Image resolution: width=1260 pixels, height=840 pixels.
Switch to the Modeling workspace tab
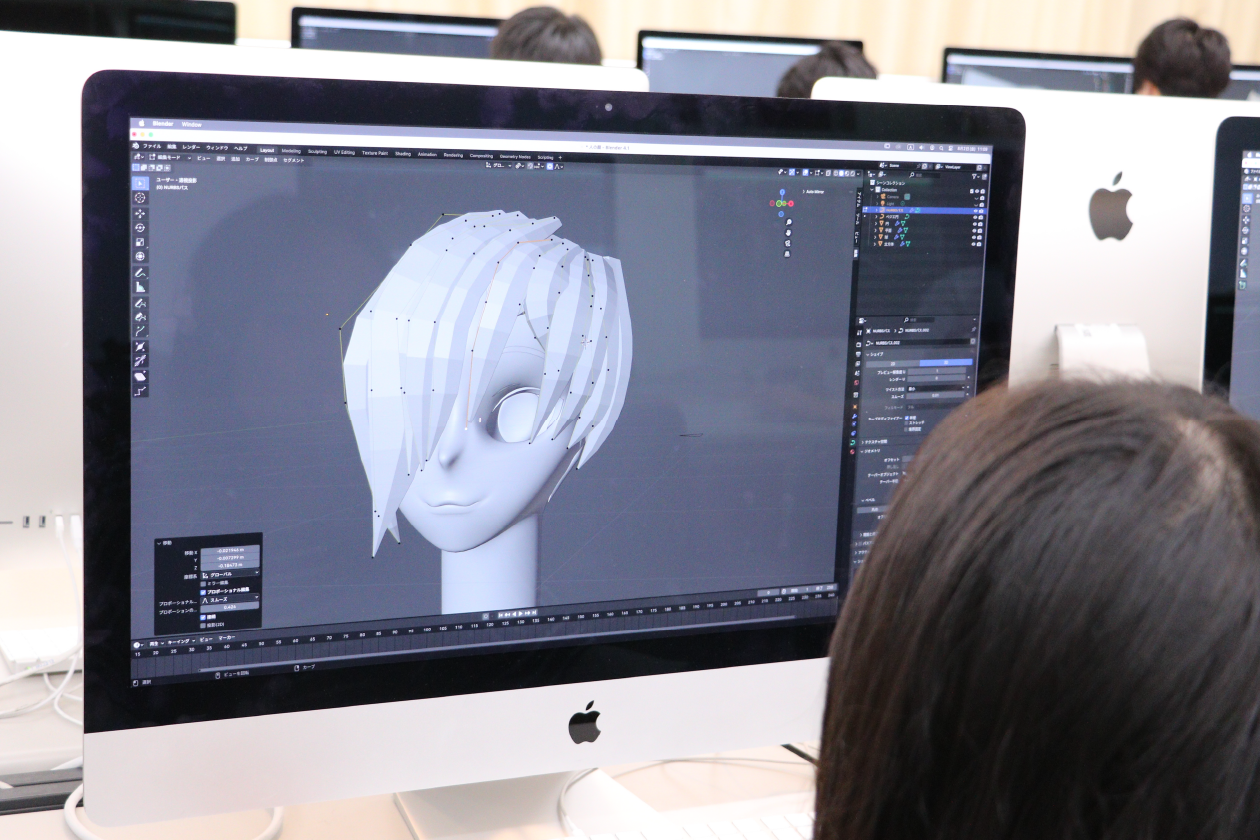point(291,151)
